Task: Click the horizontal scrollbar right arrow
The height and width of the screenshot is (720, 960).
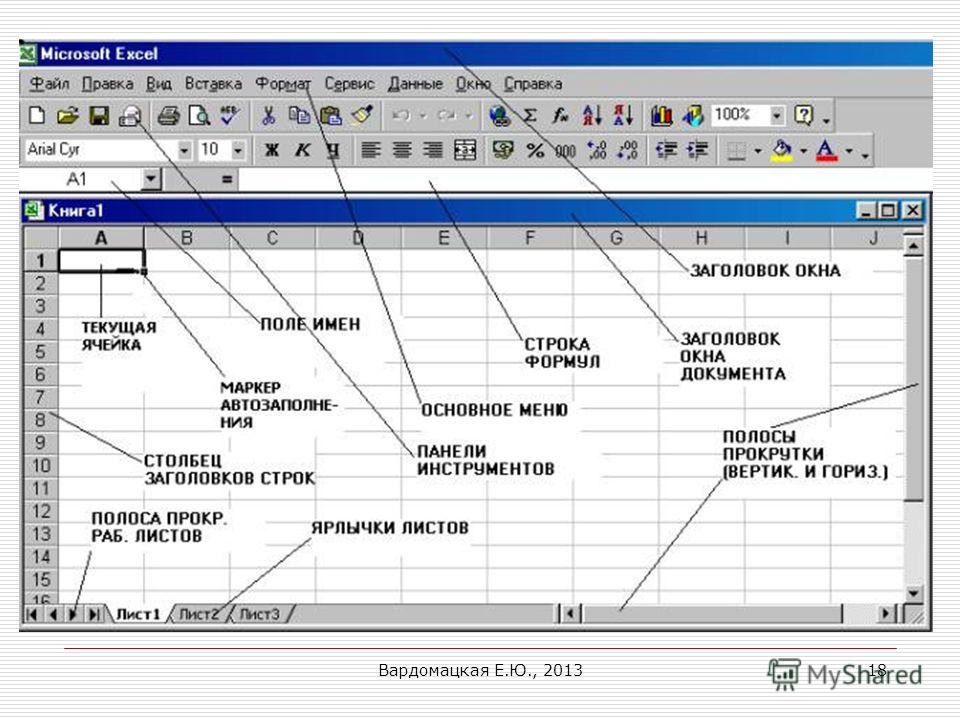Action: point(885,613)
